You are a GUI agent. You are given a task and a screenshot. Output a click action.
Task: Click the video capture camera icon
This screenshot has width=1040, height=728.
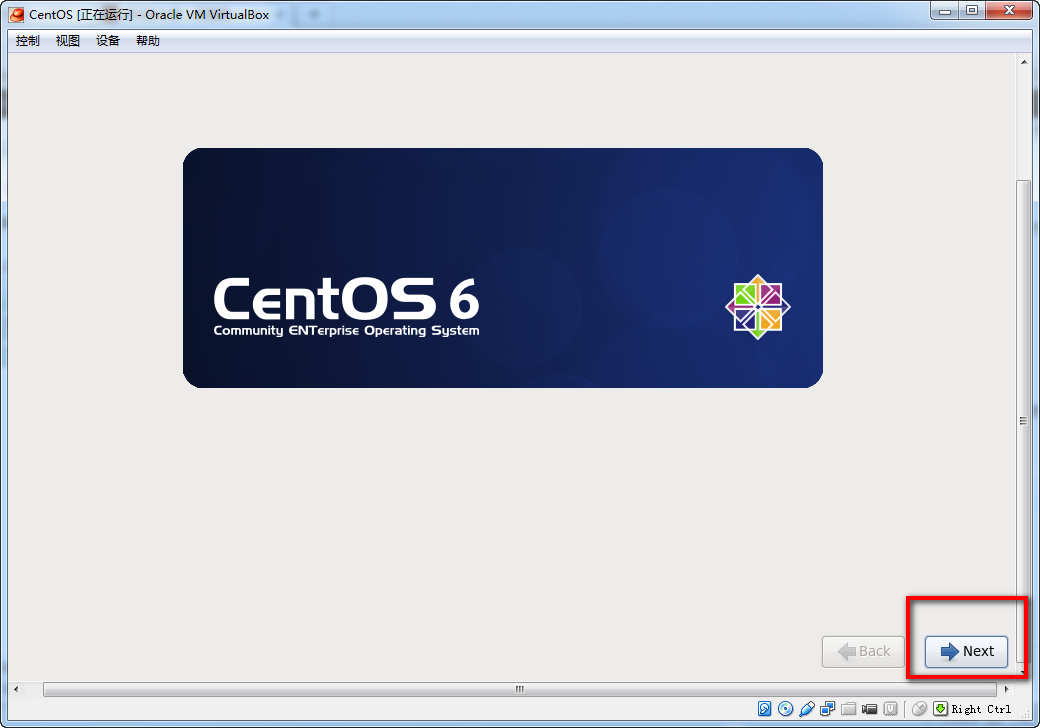click(870, 709)
